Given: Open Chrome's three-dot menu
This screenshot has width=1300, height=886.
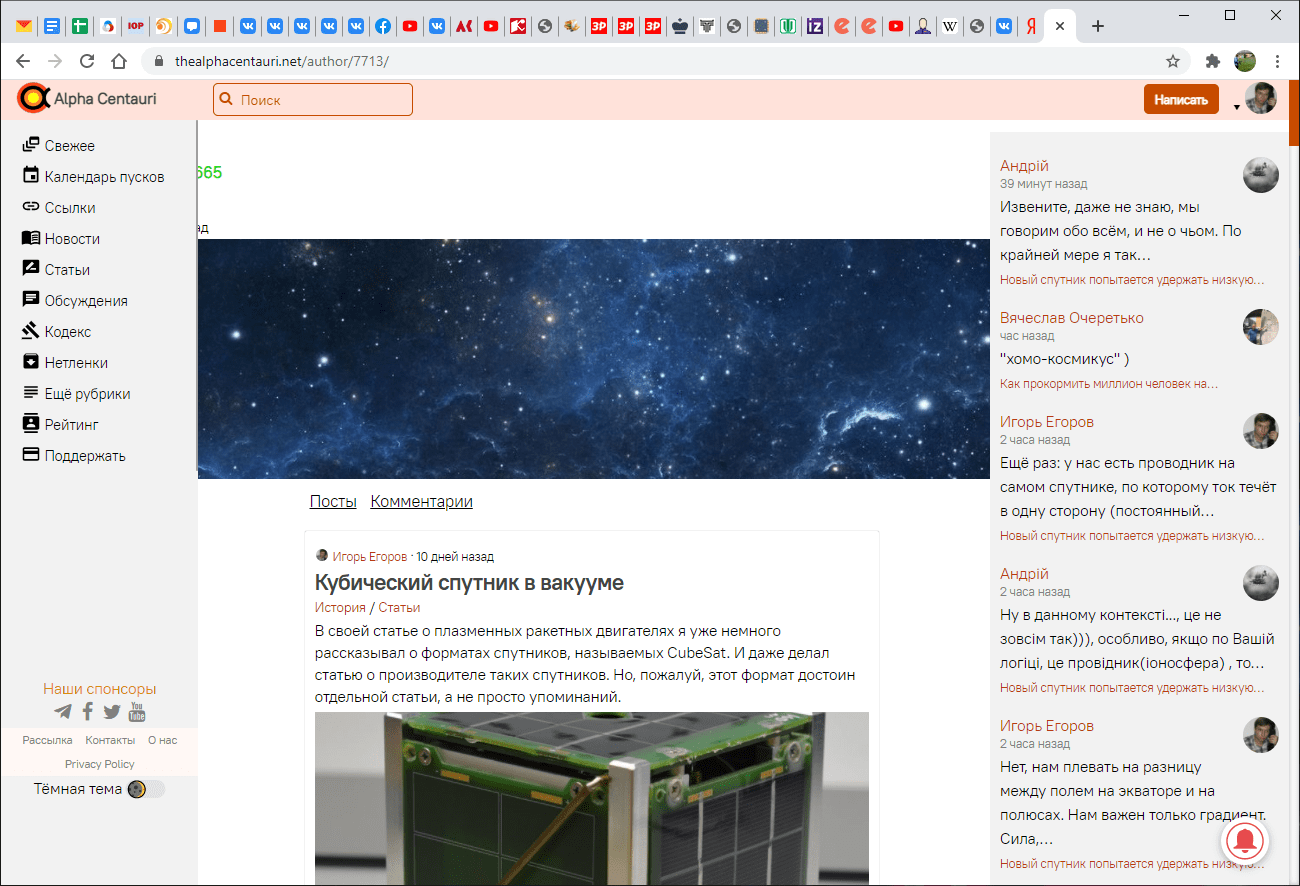Looking at the screenshot, I should pyautogui.click(x=1277, y=61).
